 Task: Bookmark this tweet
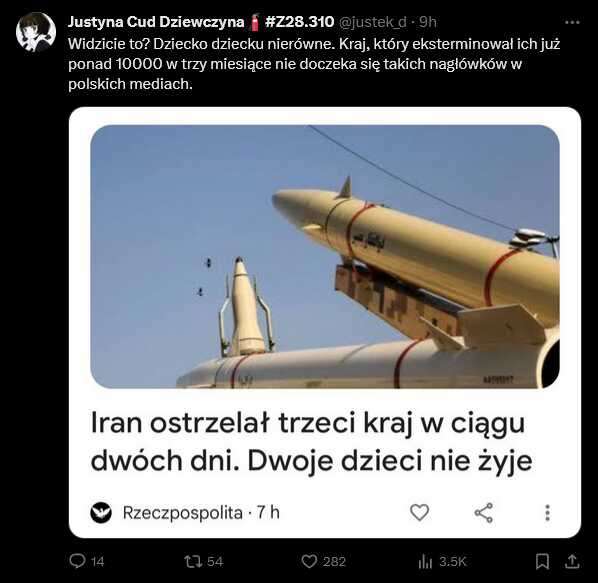pos(542,561)
